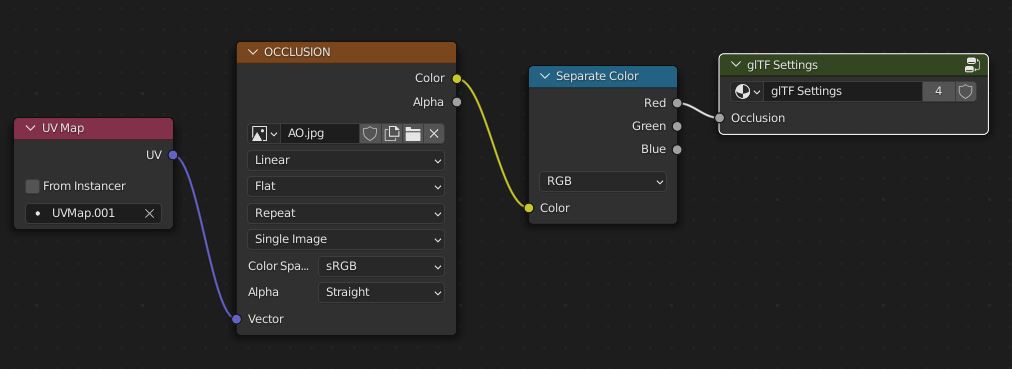
Task: Click OCCLUSION Alpha output socket
Action: pyautogui.click(x=457, y=102)
